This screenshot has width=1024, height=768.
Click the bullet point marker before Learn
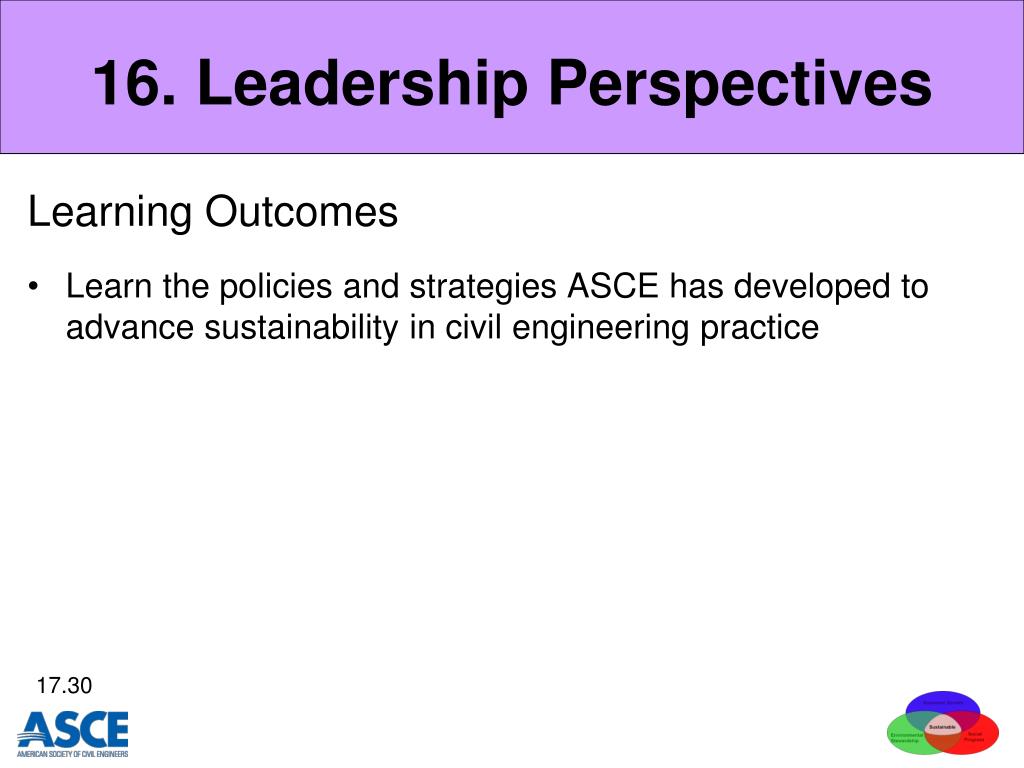point(33,287)
